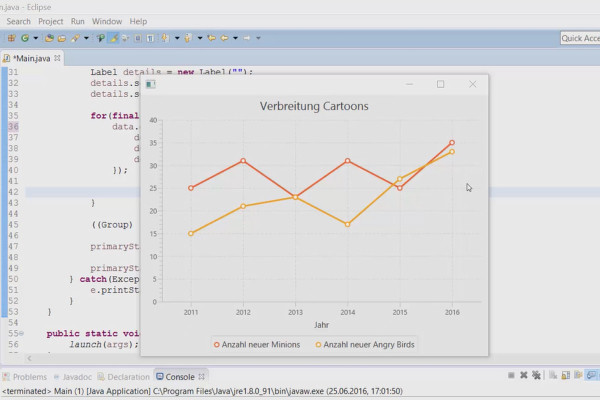
Task: Minimize the chart window
Action: point(409,84)
